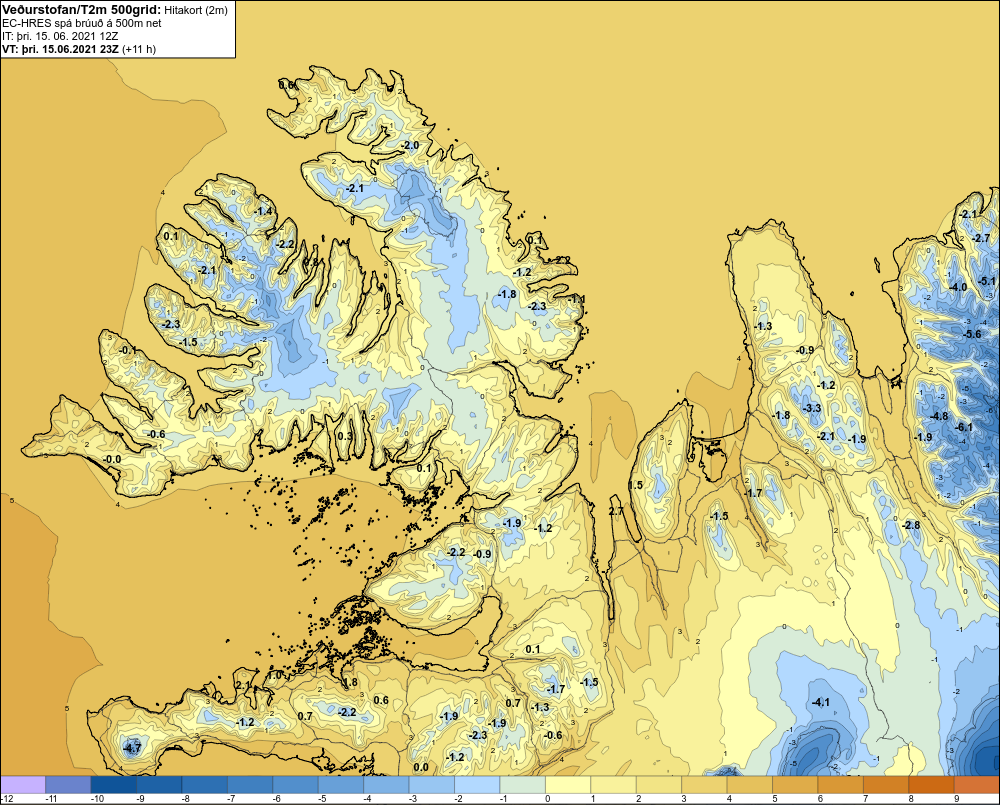Pick the legend swatch between 6 and 7
1000x805 pixels.
pyautogui.click(x=841, y=784)
